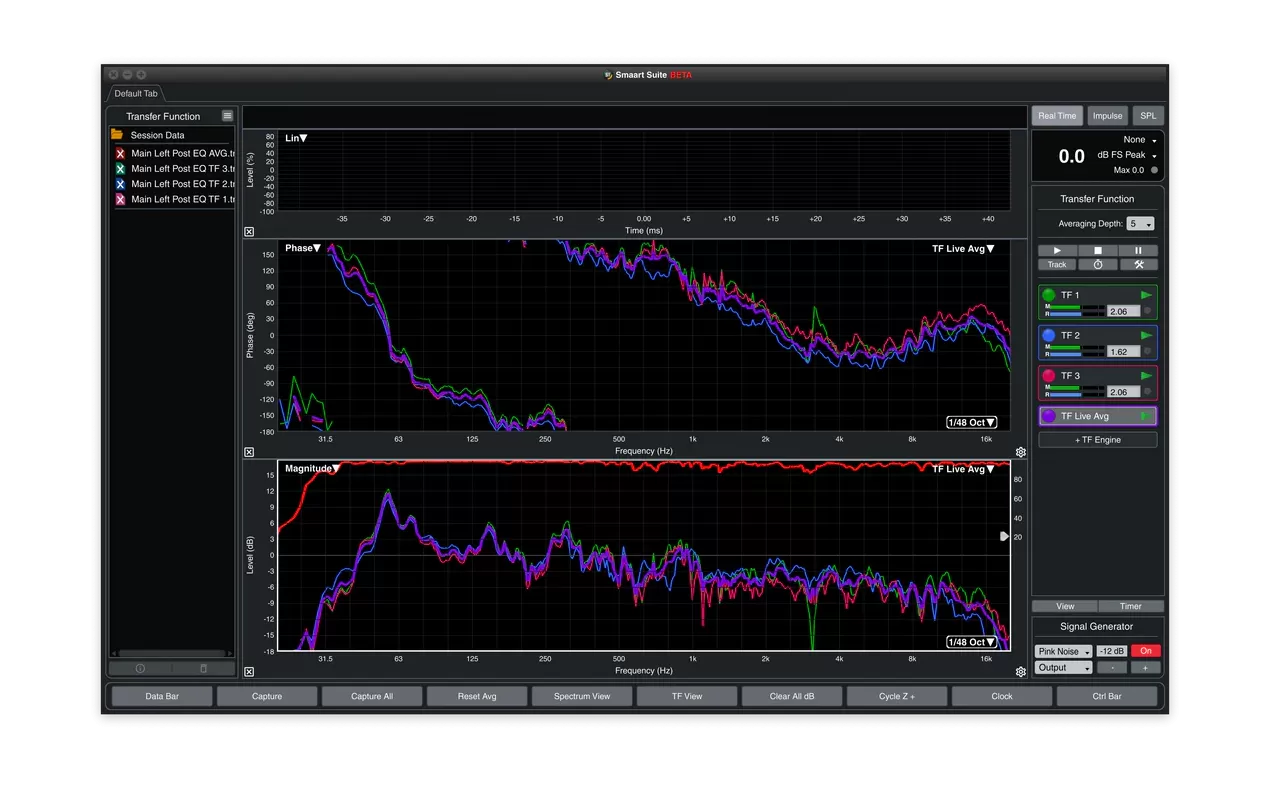
Task: Select the View tab above Signal Generator
Action: (1065, 606)
